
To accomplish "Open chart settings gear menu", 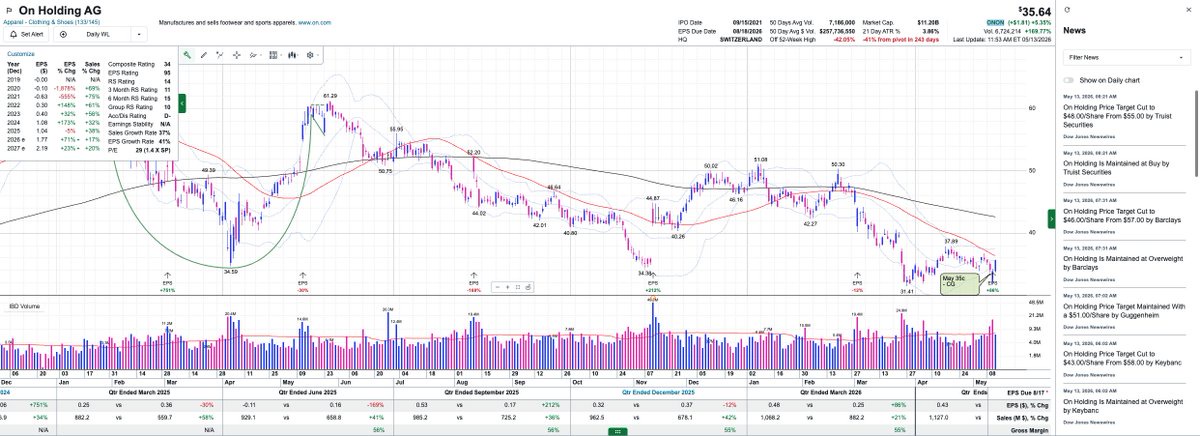I will point(313,55).
